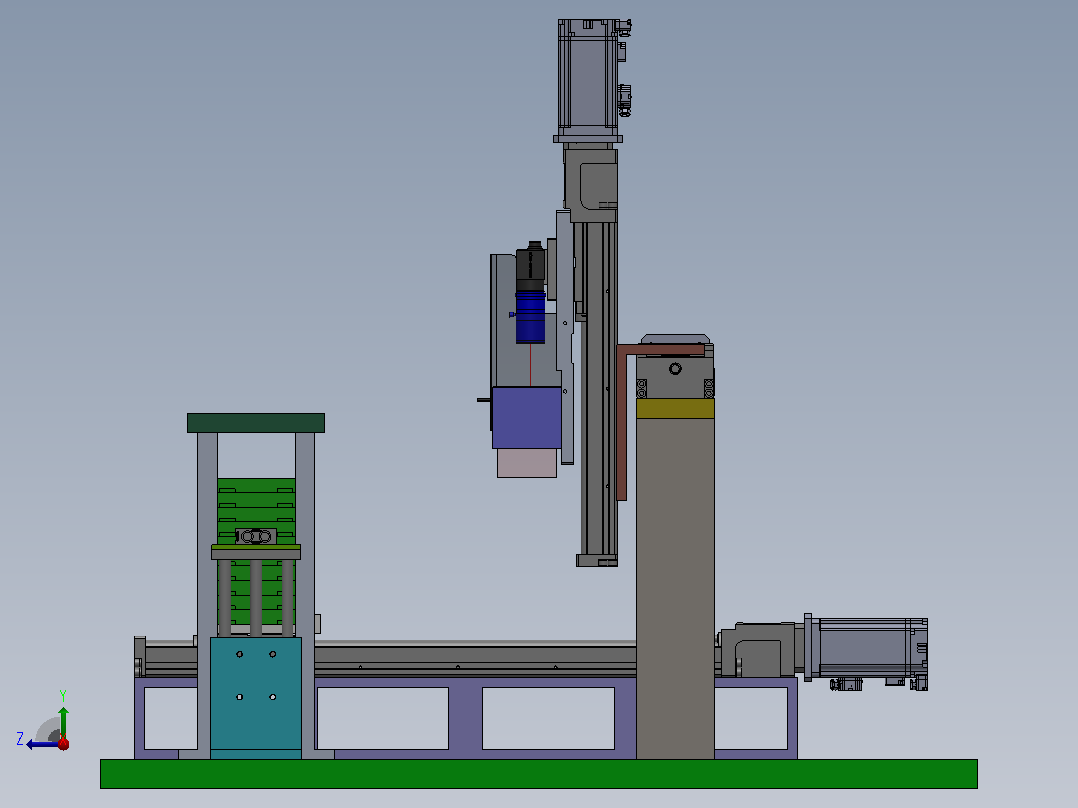
Task: Select the part with circular holes on tray platform
Action: [x=256, y=536]
